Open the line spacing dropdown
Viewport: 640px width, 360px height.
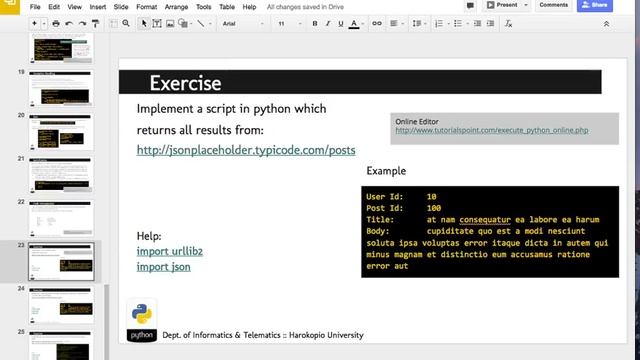point(419,24)
